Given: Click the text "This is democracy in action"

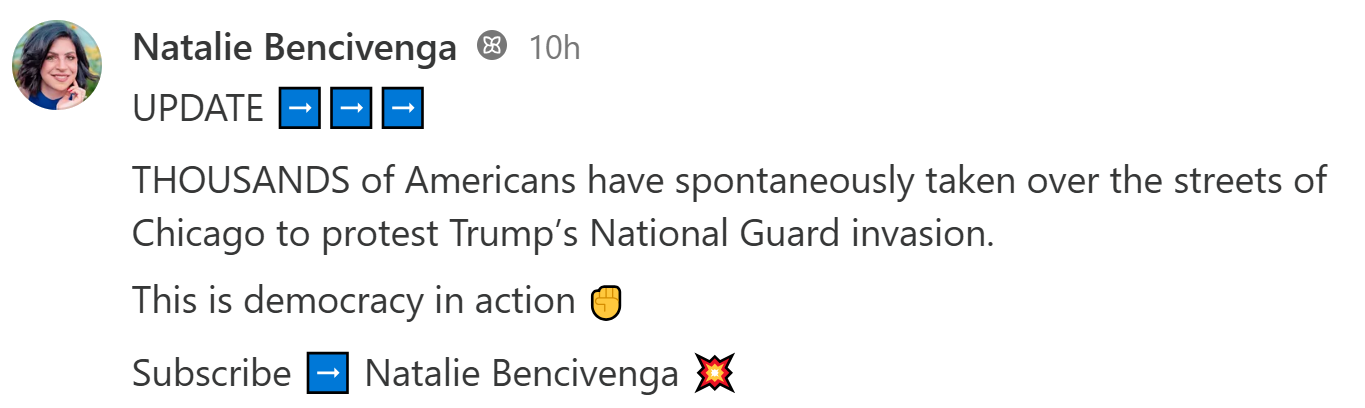Looking at the screenshot, I should tap(354, 301).
